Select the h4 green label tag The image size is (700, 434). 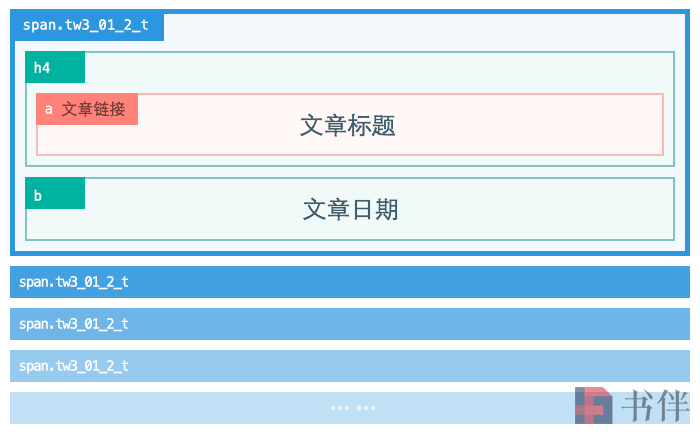point(55,67)
